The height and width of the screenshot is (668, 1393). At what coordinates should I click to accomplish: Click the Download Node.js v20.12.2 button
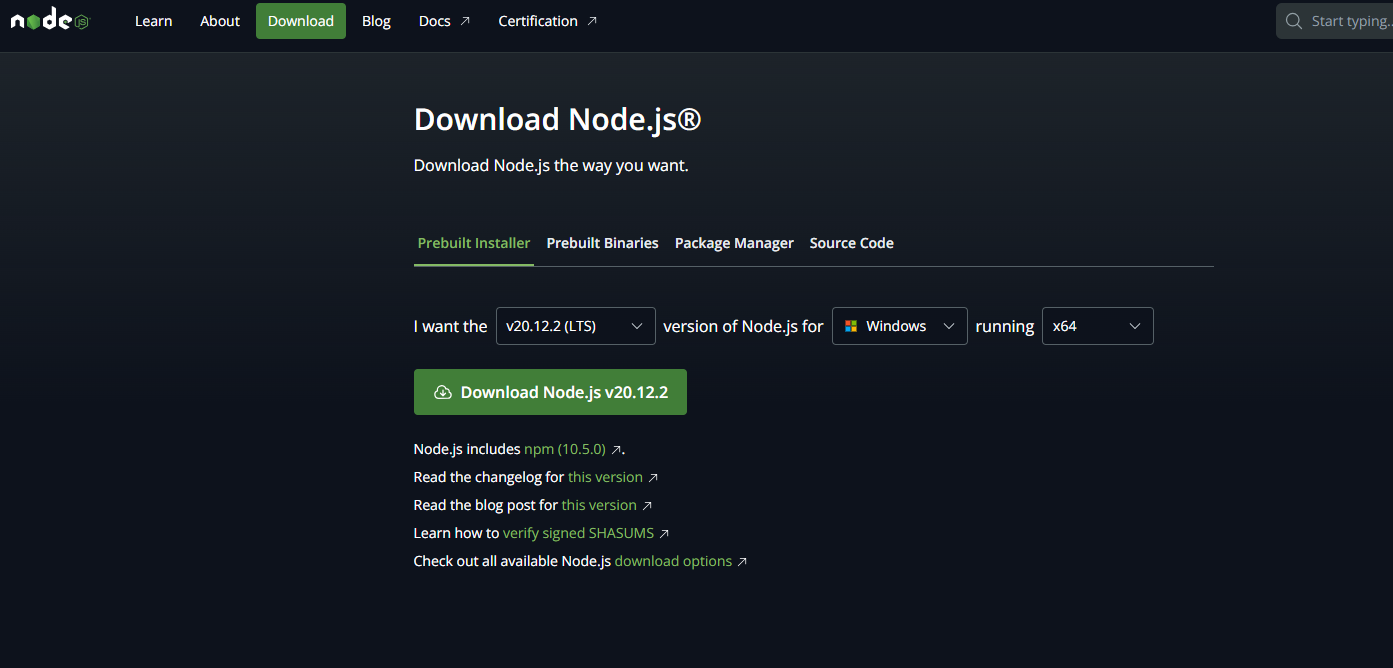[550, 392]
